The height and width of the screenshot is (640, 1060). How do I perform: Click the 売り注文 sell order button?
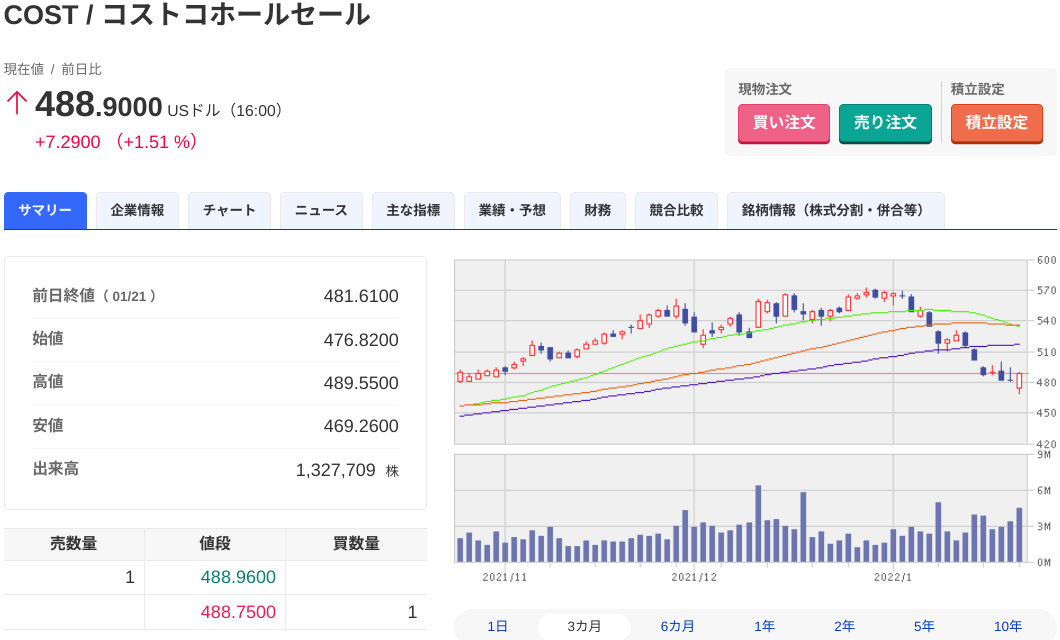click(885, 123)
